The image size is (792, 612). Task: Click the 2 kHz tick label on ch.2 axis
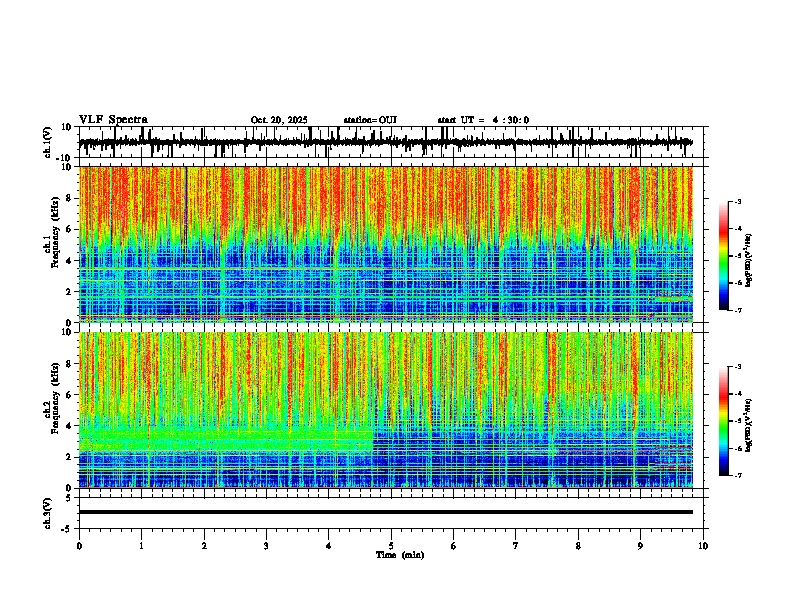click(70, 457)
